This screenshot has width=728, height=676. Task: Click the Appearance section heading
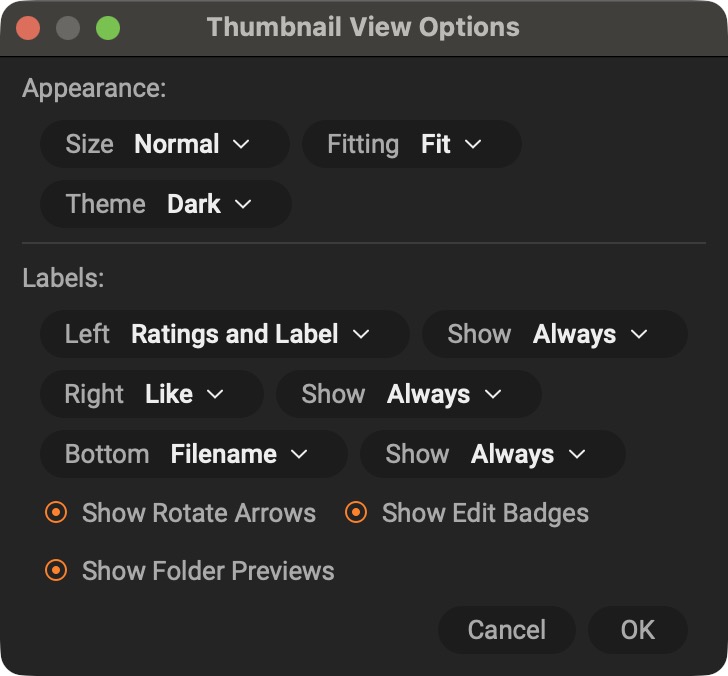(x=94, y=88)
